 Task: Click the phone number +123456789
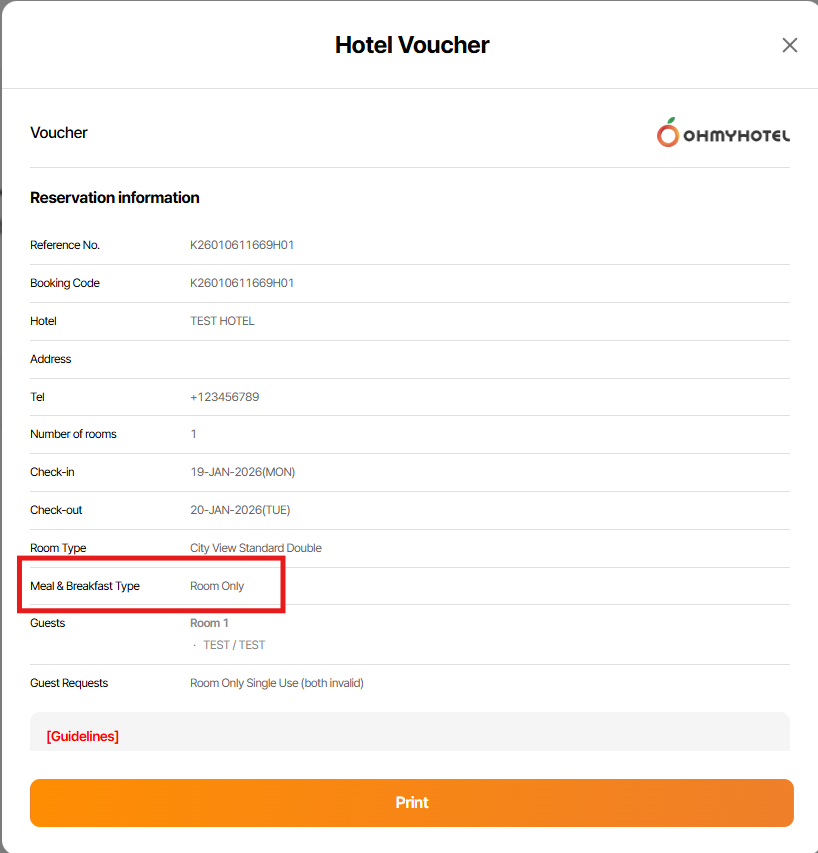point(225,397)
